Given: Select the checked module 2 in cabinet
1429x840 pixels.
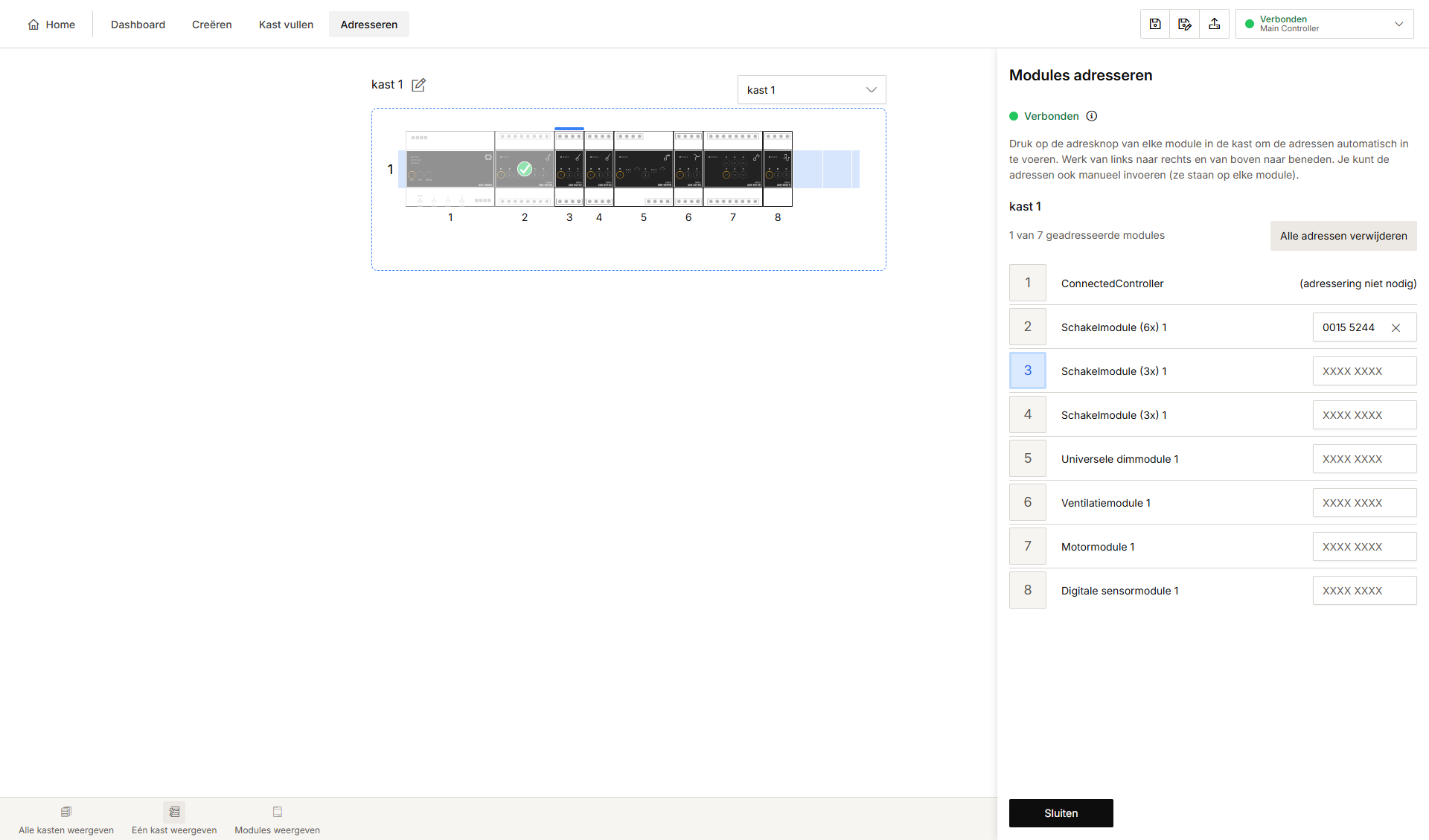Looking at the screenshot, I should tap(525, 169).
